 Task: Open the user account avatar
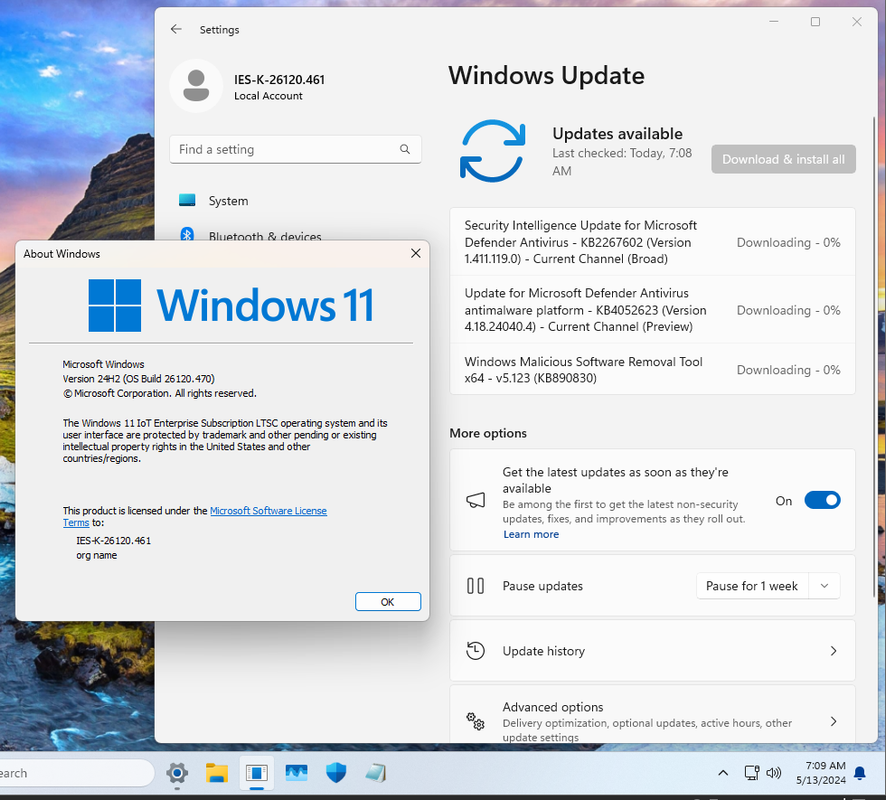coord(196,86)
